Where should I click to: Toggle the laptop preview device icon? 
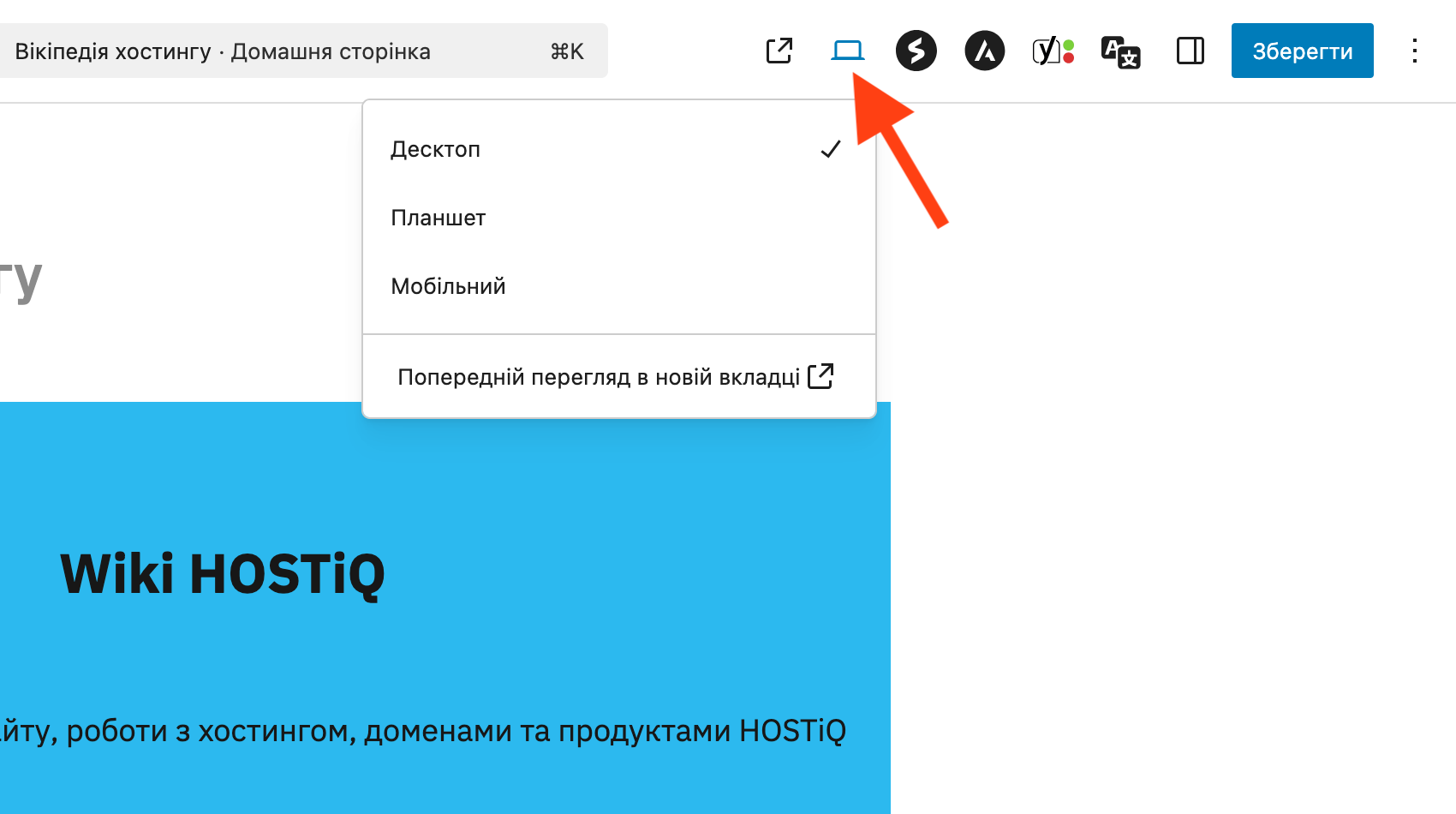coord(848,51)
